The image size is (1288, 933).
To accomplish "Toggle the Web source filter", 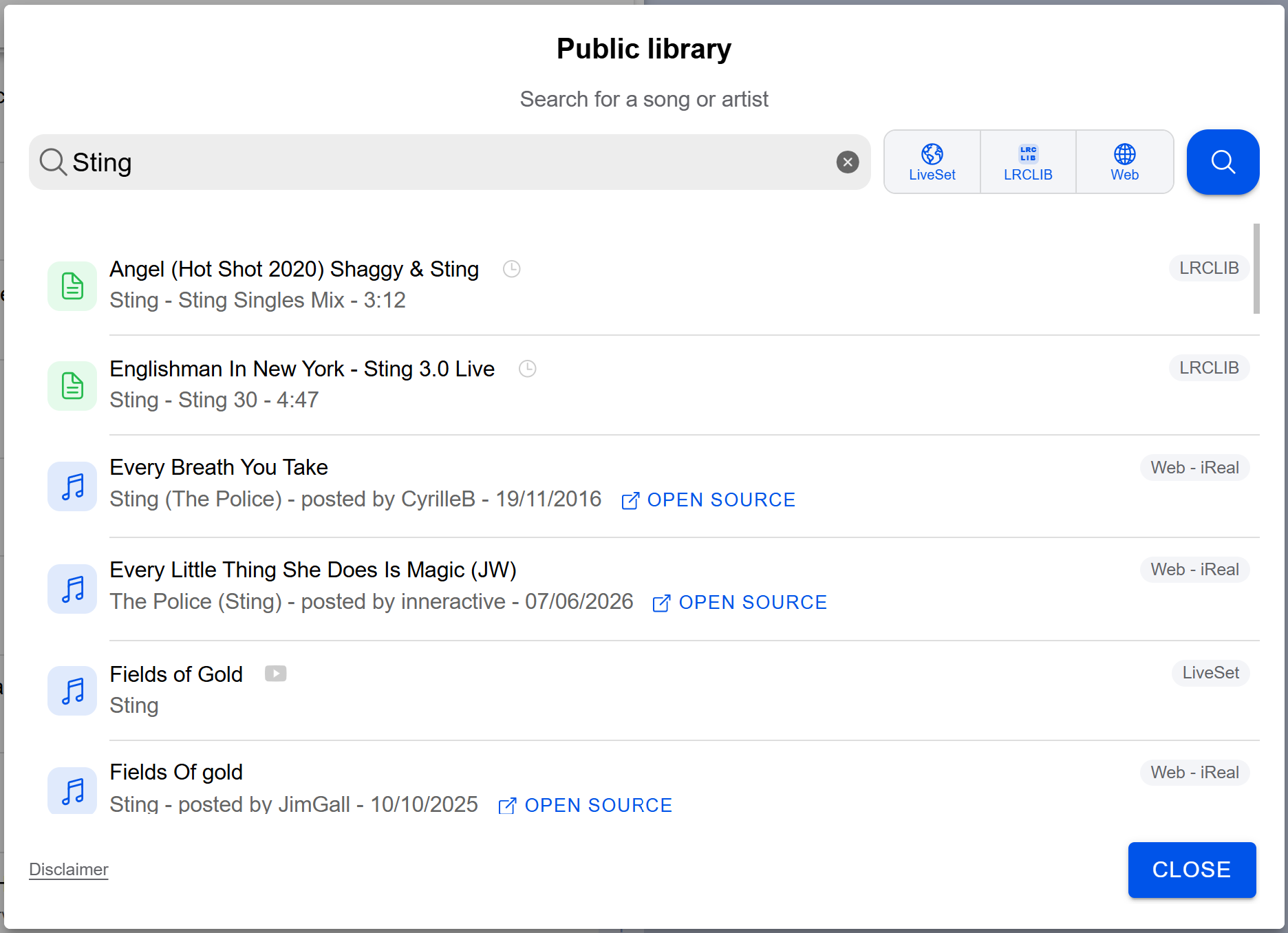I will click(1124, 162).
